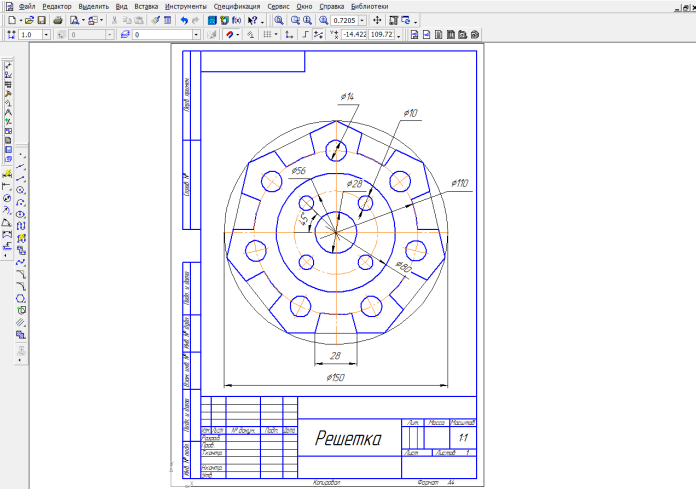Print the drawing using the printer icon
Image resolution: width=696 pixels, height=489 pixels.
[x=57, y=20]
